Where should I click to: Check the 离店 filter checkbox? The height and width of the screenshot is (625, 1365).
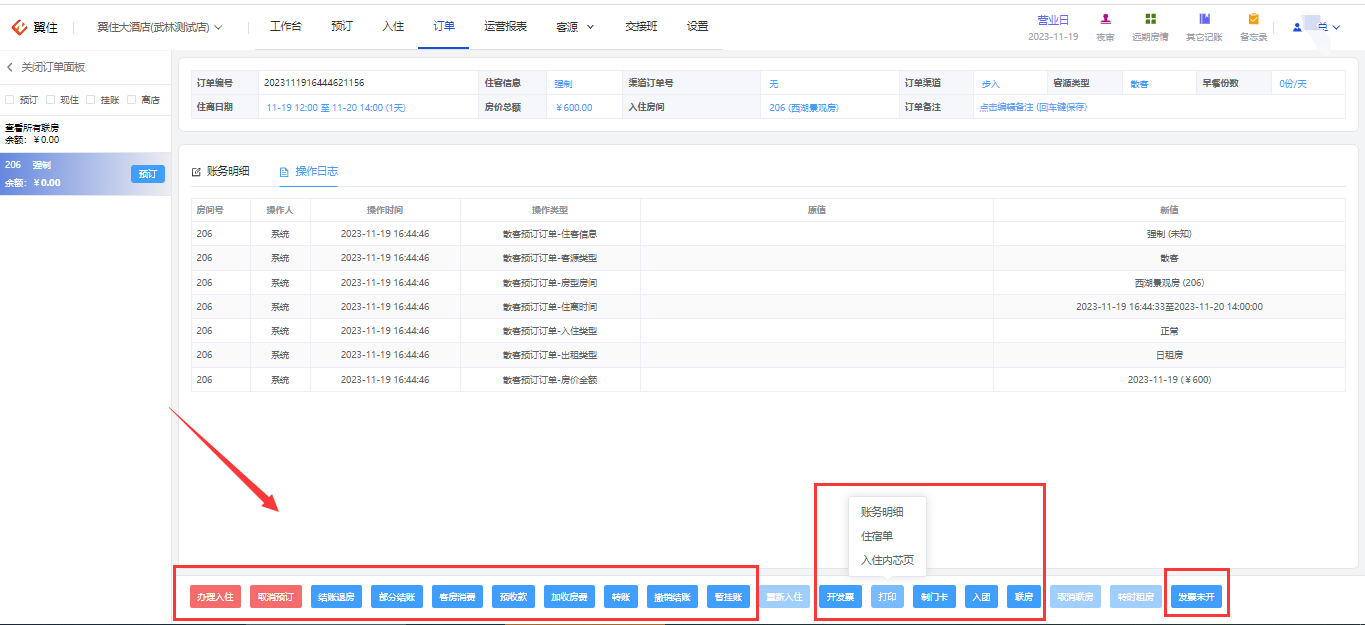[x=131, y=100]
